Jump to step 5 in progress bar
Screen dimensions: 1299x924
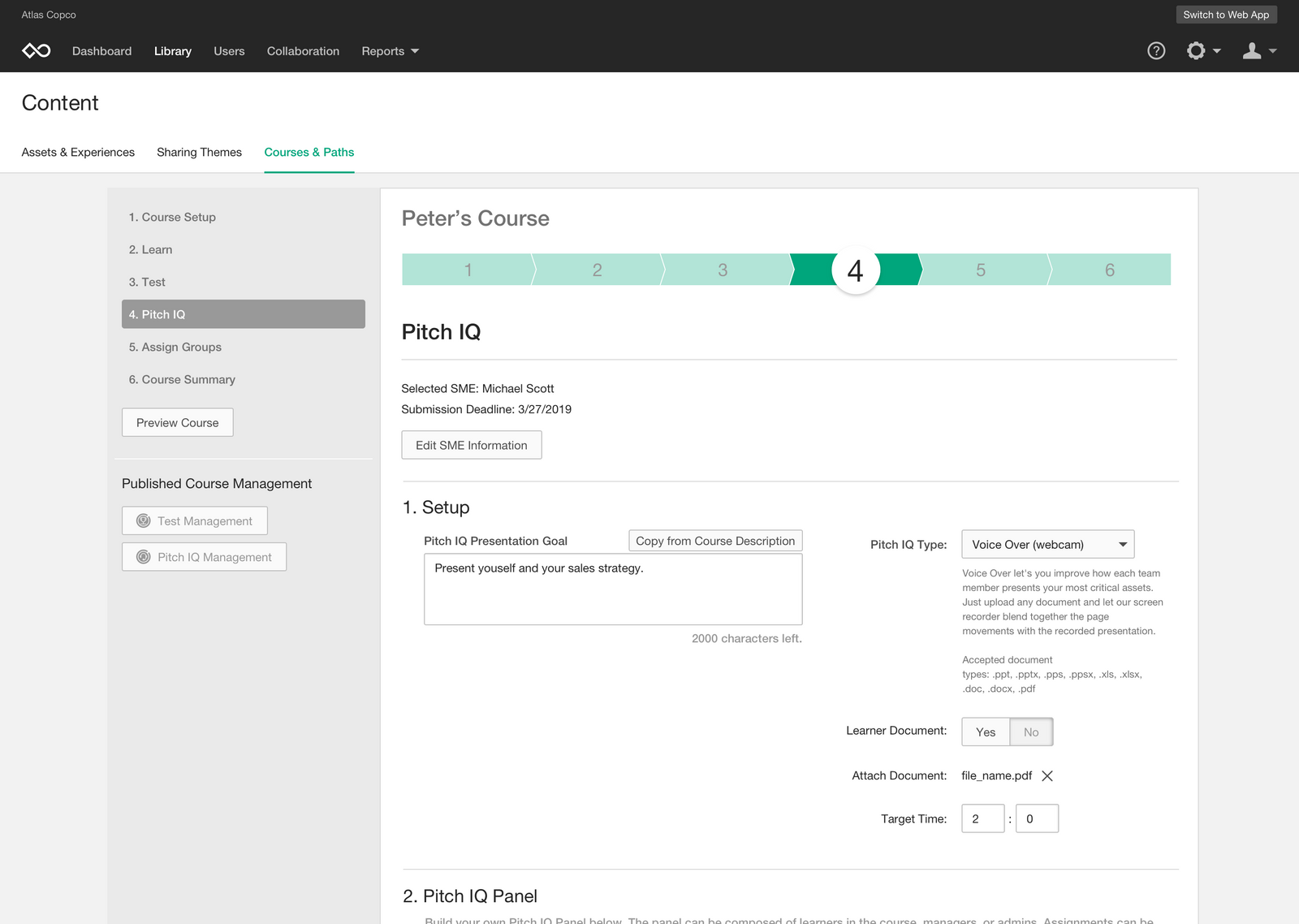click(981, 270)
